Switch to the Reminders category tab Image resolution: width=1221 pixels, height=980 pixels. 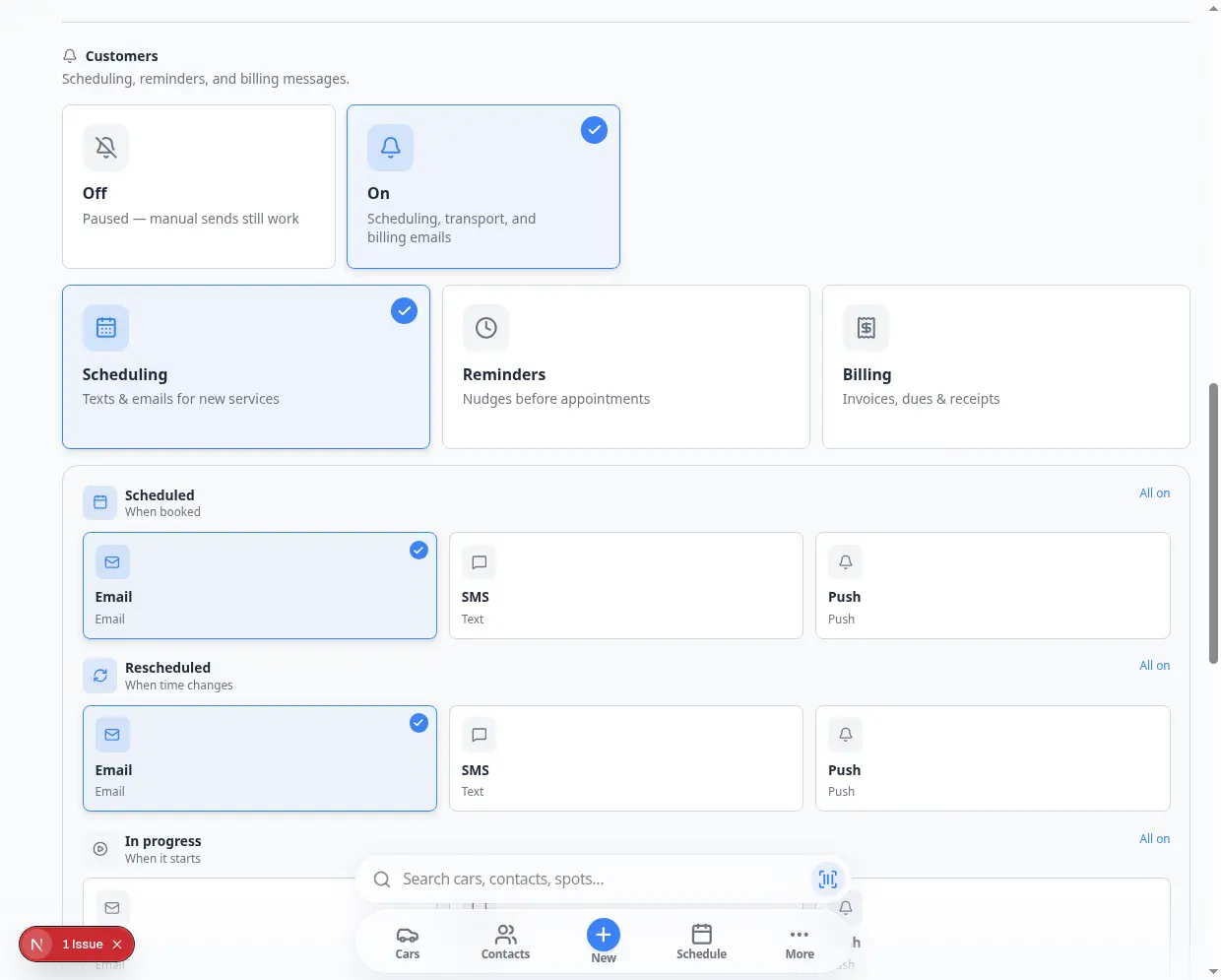[626, 367]
